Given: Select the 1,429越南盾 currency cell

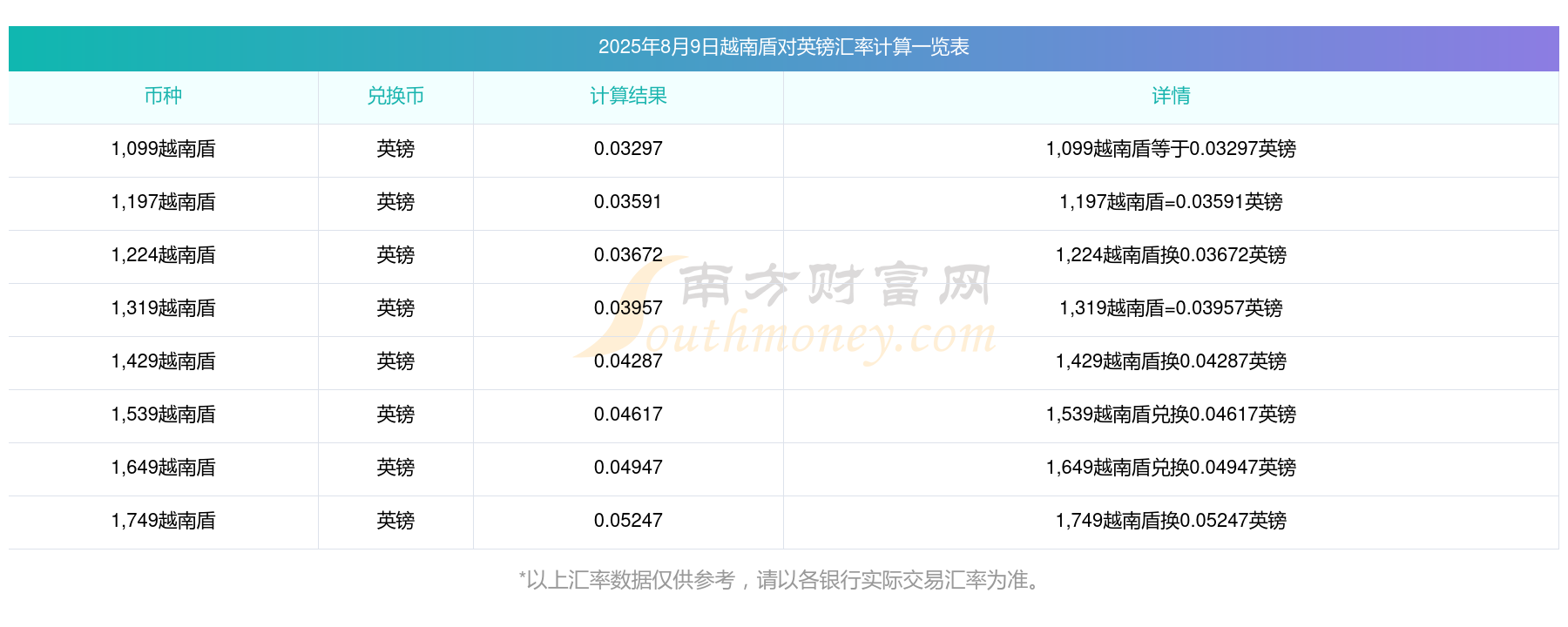Looking at the screenshot, I should [x=163, y=361].
